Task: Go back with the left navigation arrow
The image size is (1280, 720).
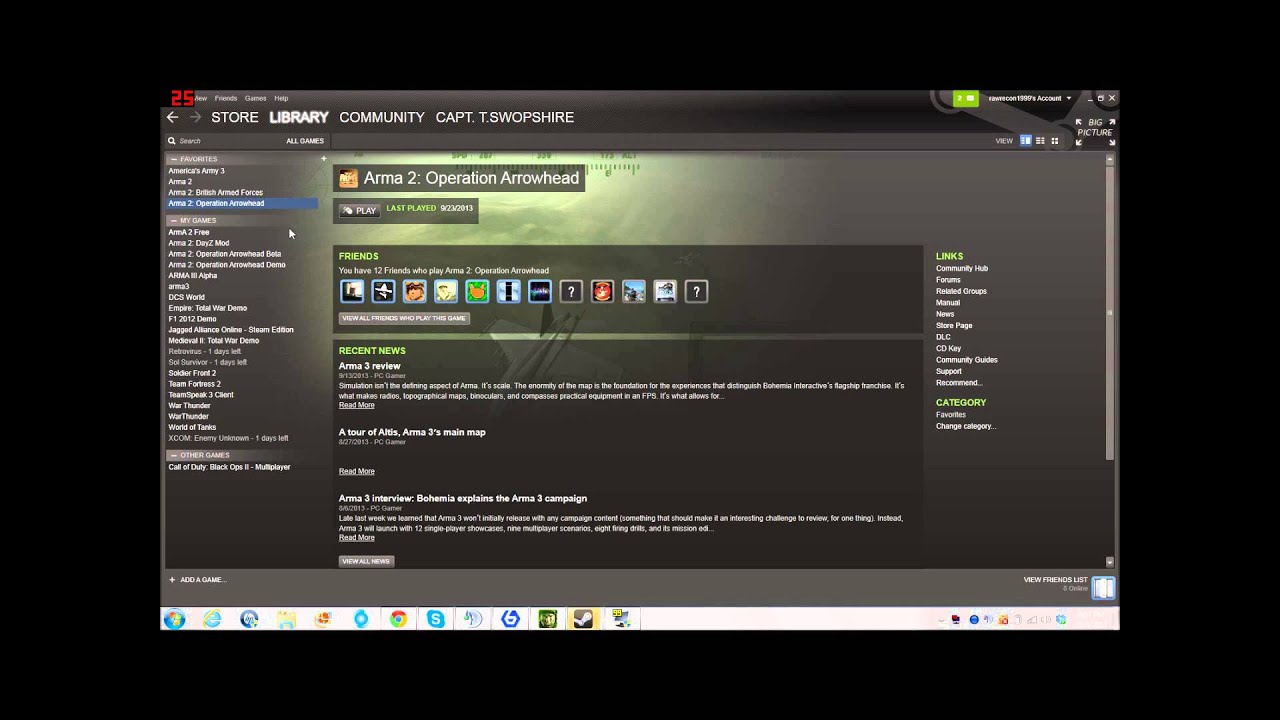Action: (x=172, y=117)
